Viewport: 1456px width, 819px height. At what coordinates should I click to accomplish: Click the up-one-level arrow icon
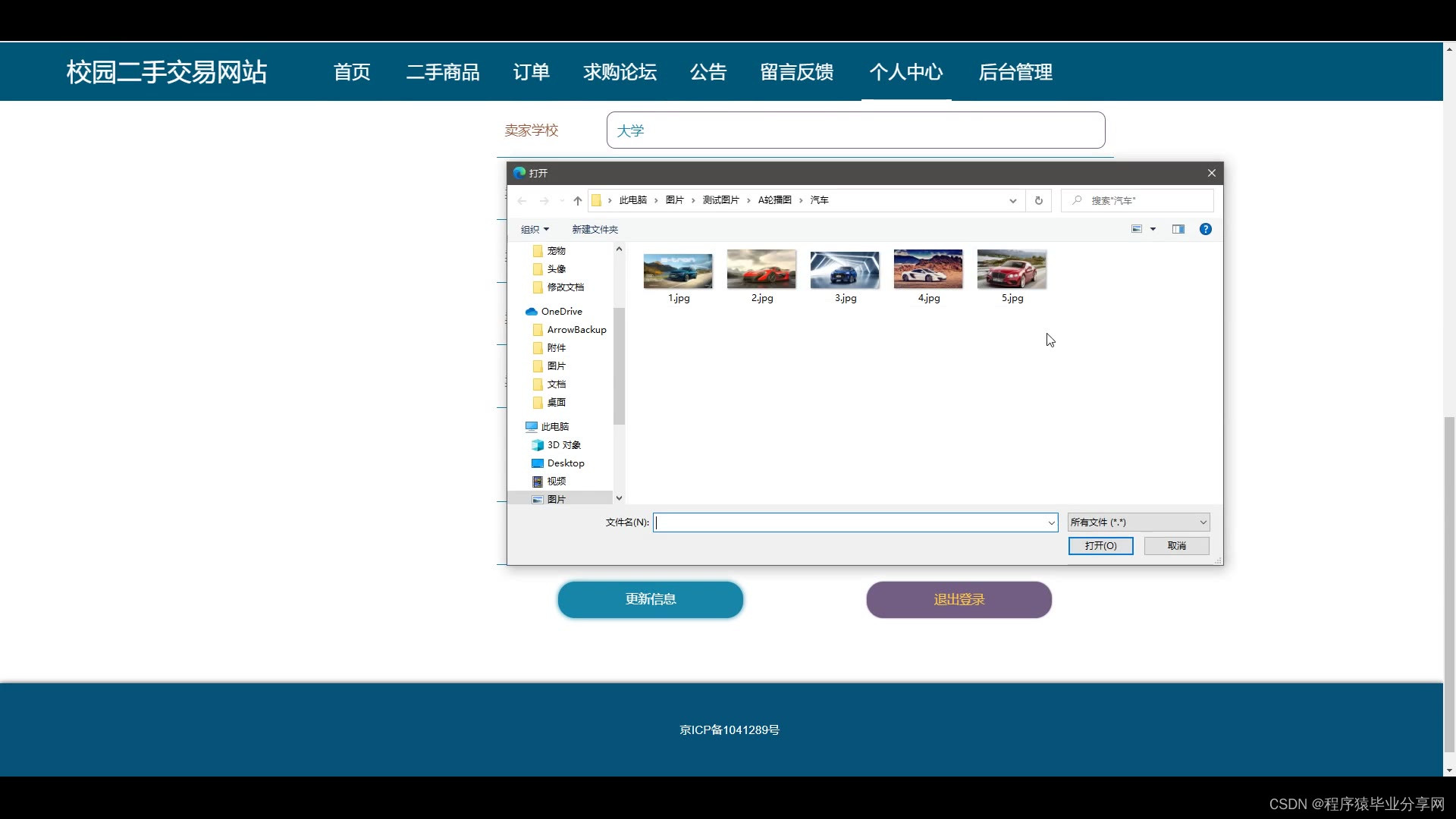pyautogui.click(x=578, y=201)
